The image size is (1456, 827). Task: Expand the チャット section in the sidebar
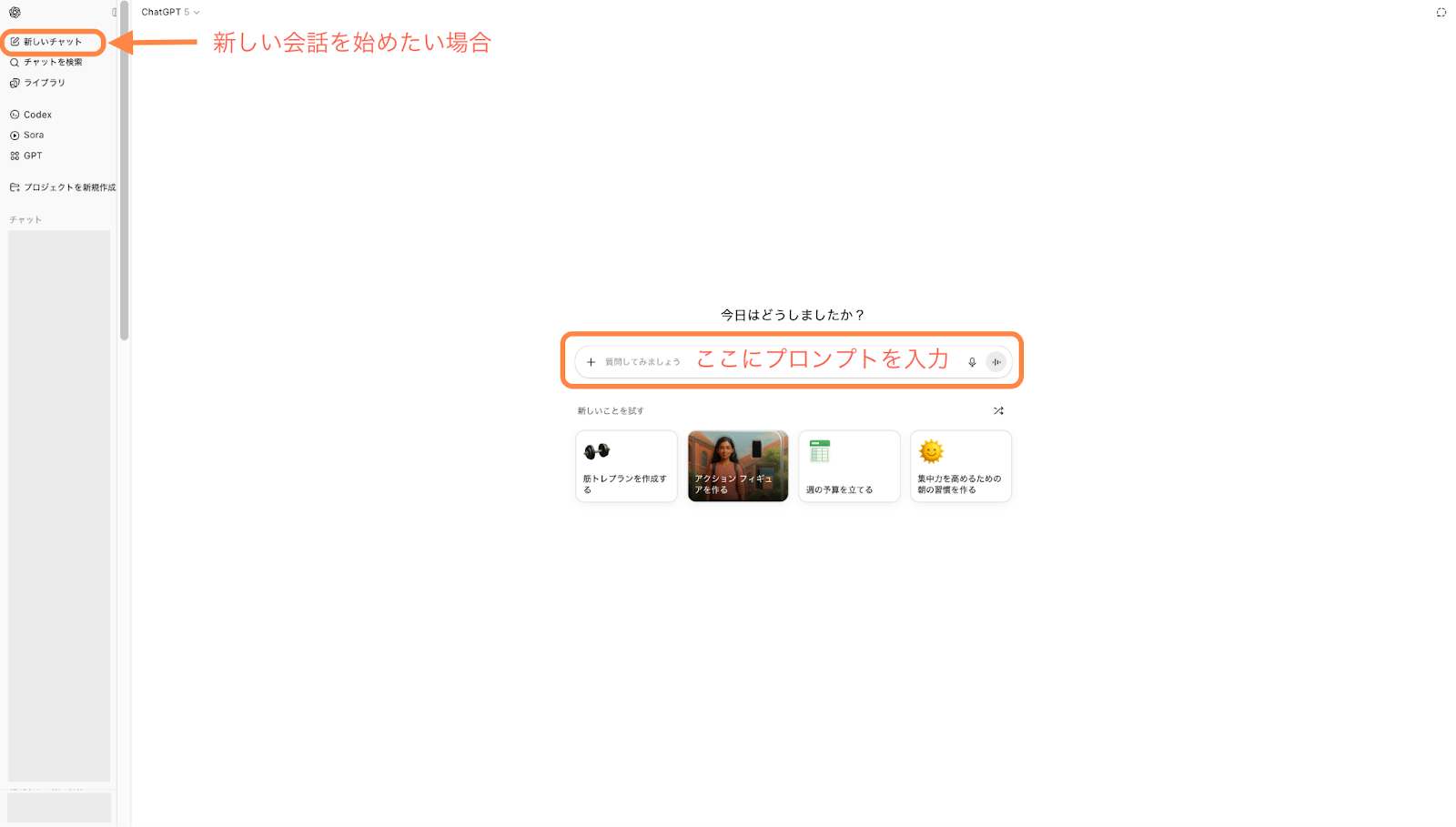pos(25,218)
